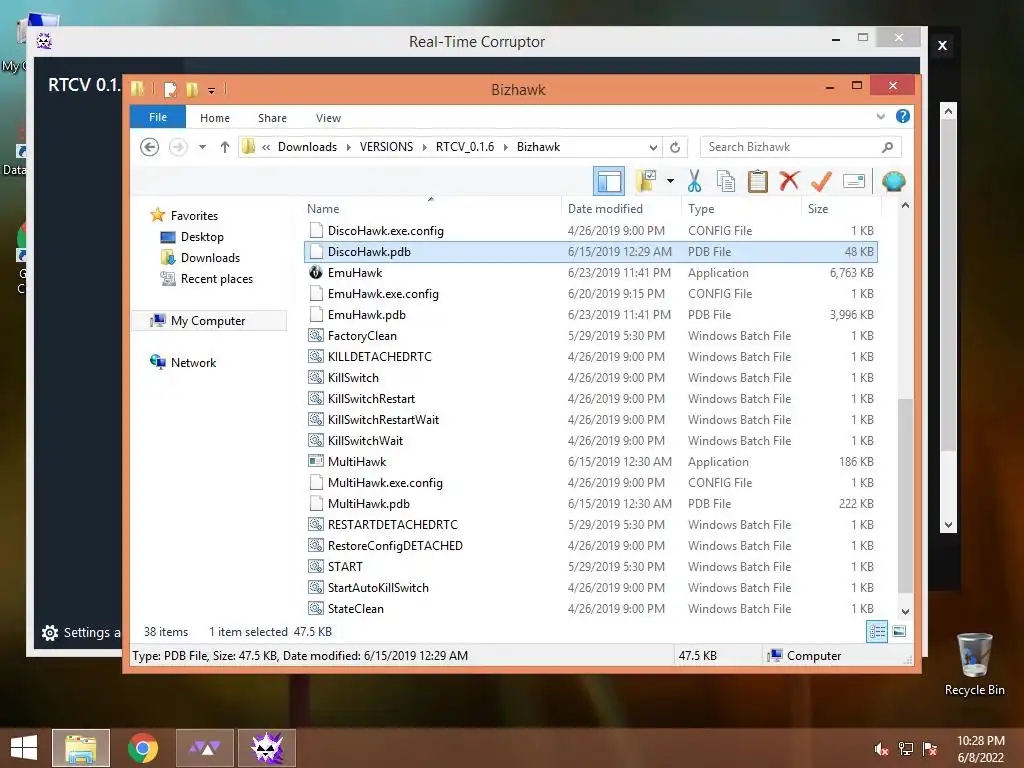Open the folder options toolbar icon
Viewport: 1024px width, 768px height.
(x=646, y=181)
